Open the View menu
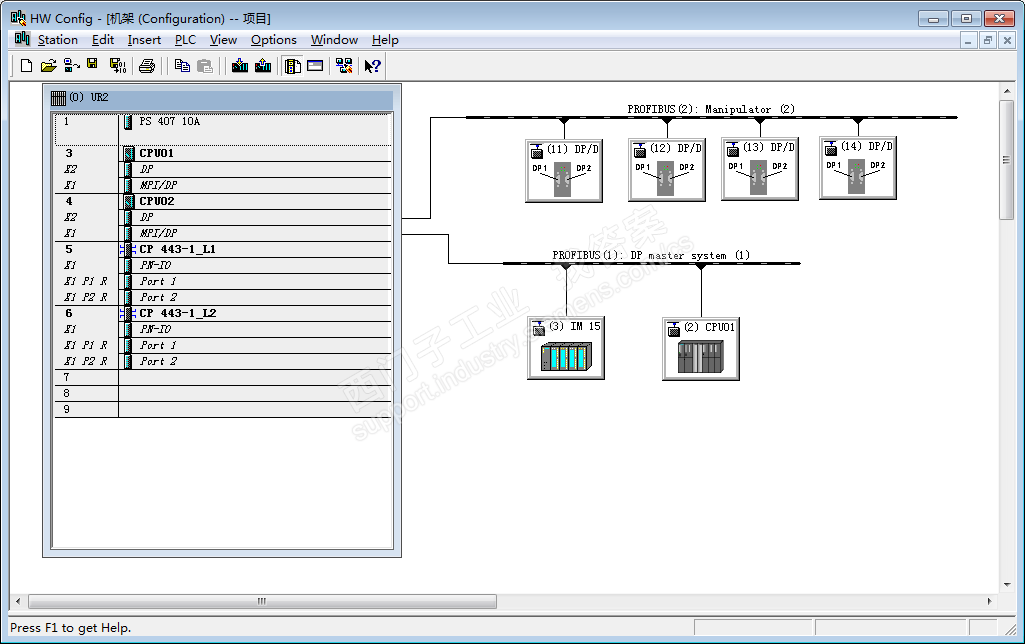The width and height of the screenshot is (1025, 644). (x=223, y=40)
